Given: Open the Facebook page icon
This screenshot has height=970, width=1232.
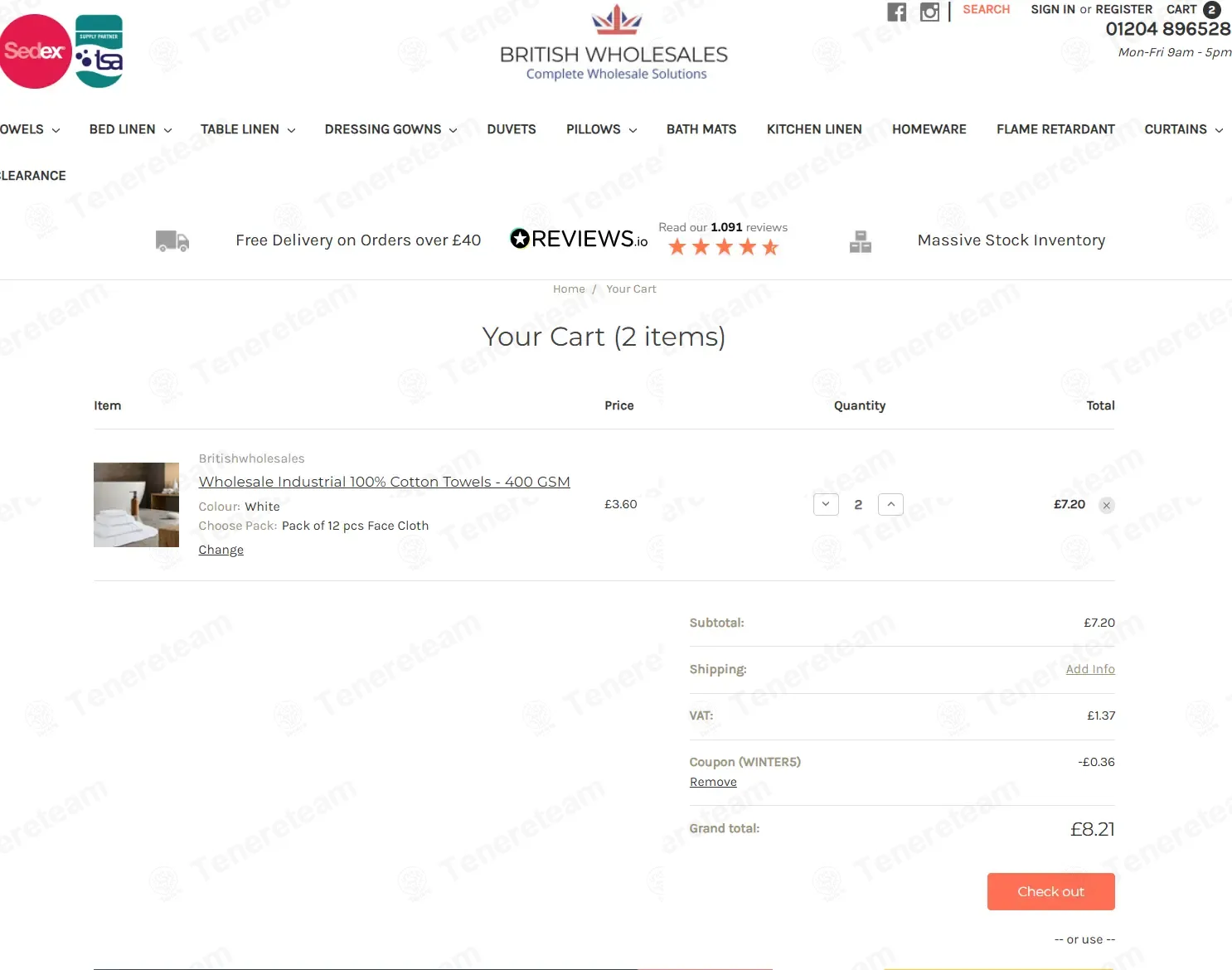Looking at the screenshot, I should pyautogui.click(x=896, y=12).
